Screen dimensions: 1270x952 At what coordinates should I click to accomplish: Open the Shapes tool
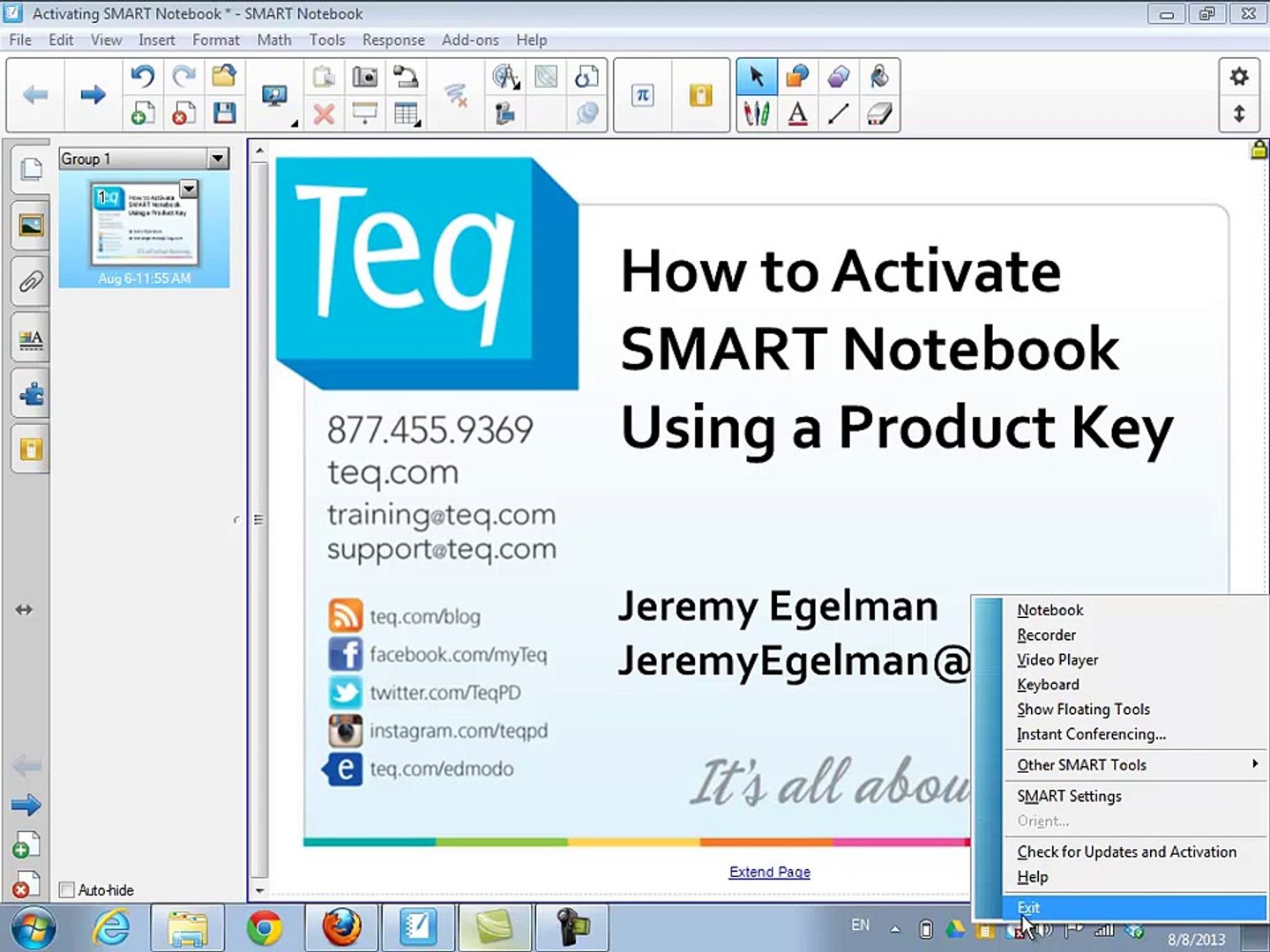point(797,77)
